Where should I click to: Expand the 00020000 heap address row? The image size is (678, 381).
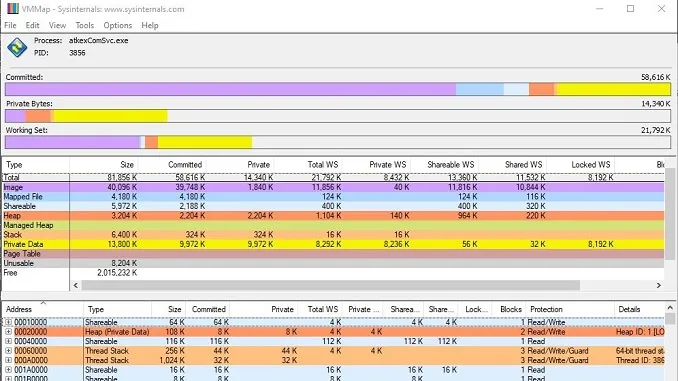[8, 332]
